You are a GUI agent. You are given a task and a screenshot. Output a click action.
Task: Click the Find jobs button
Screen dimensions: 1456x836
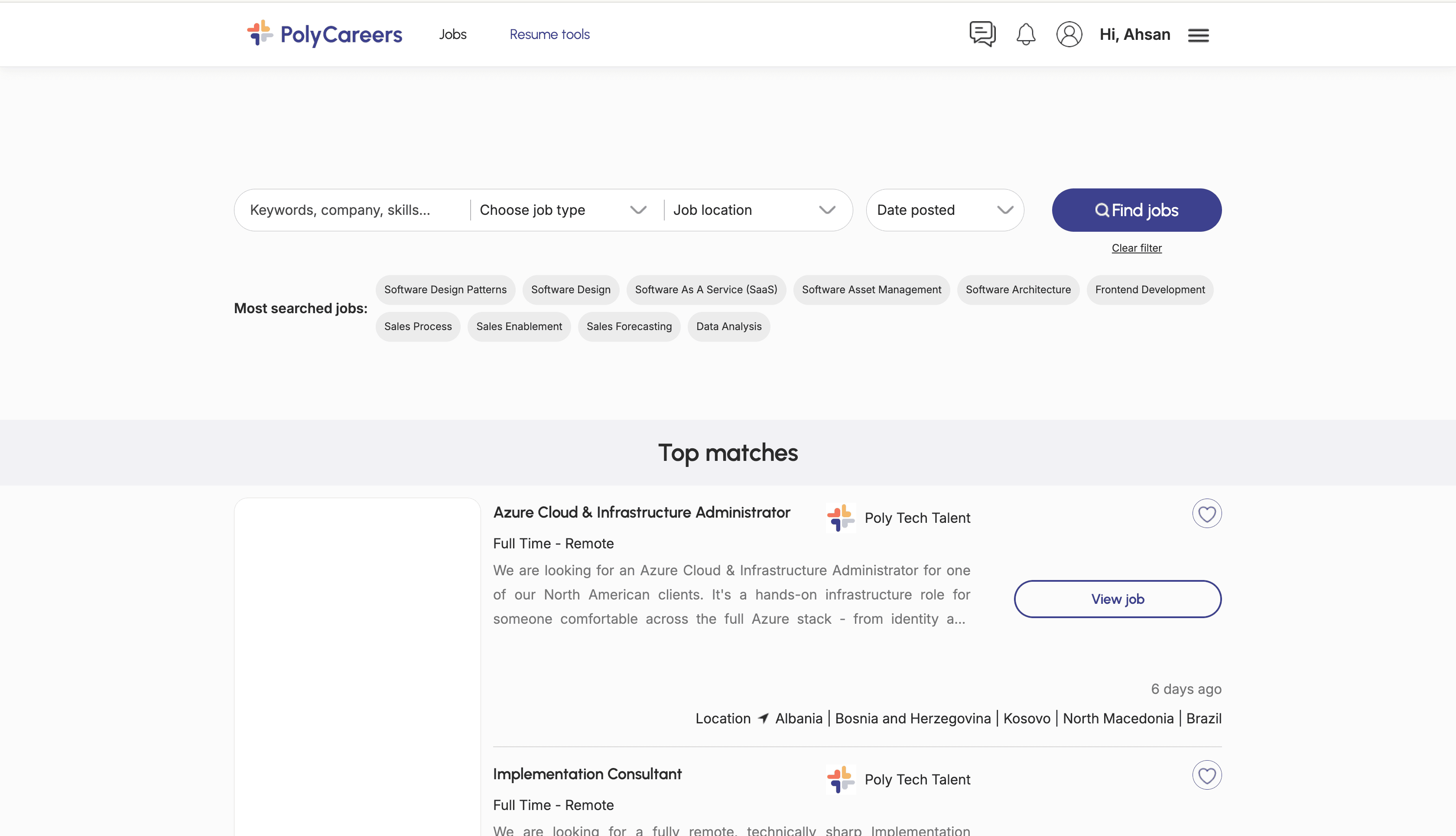click(1137, 210)
